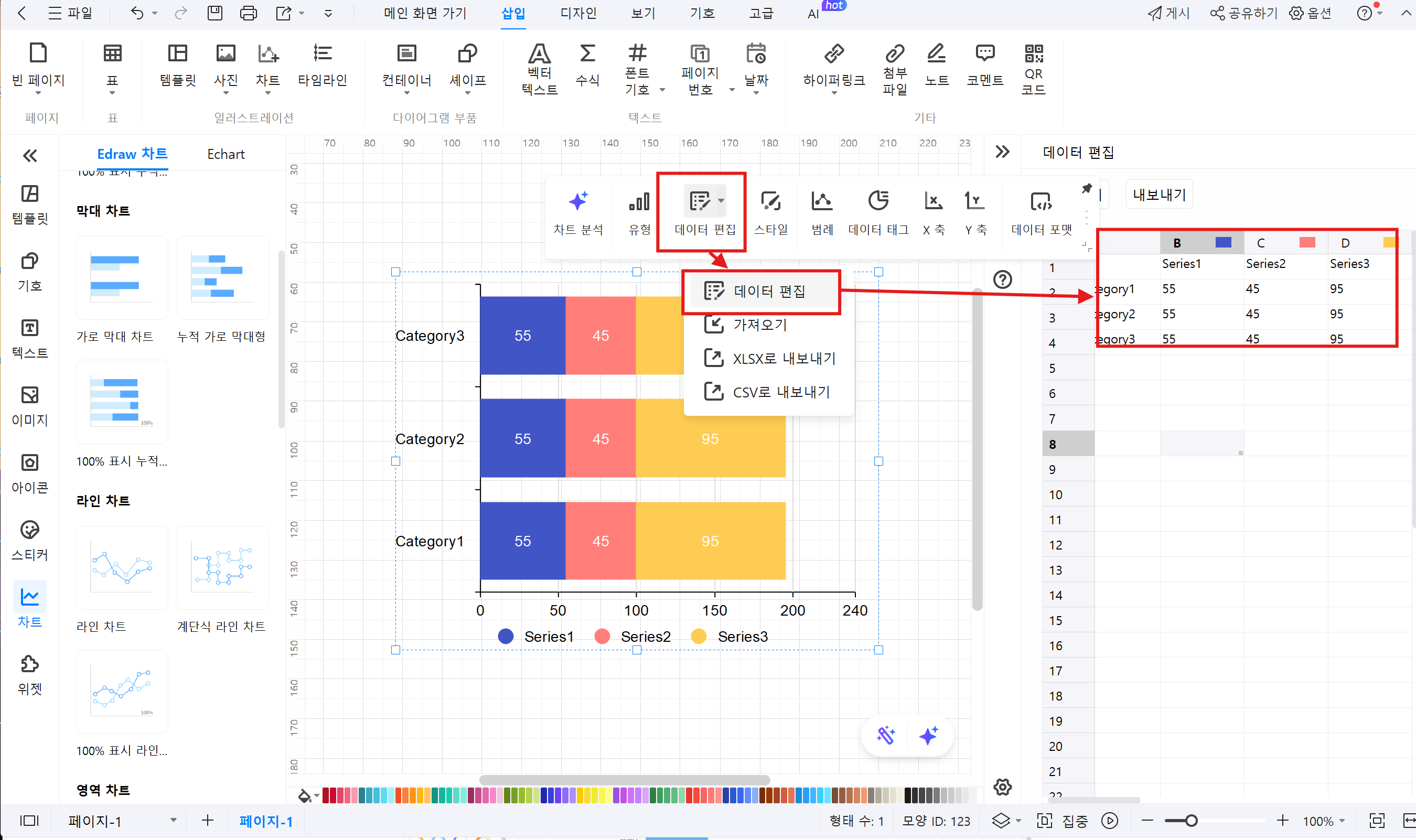Toggle pin on floating chart toolbar
Screen dimensions: 1416x840
(x=1087, y=188)
